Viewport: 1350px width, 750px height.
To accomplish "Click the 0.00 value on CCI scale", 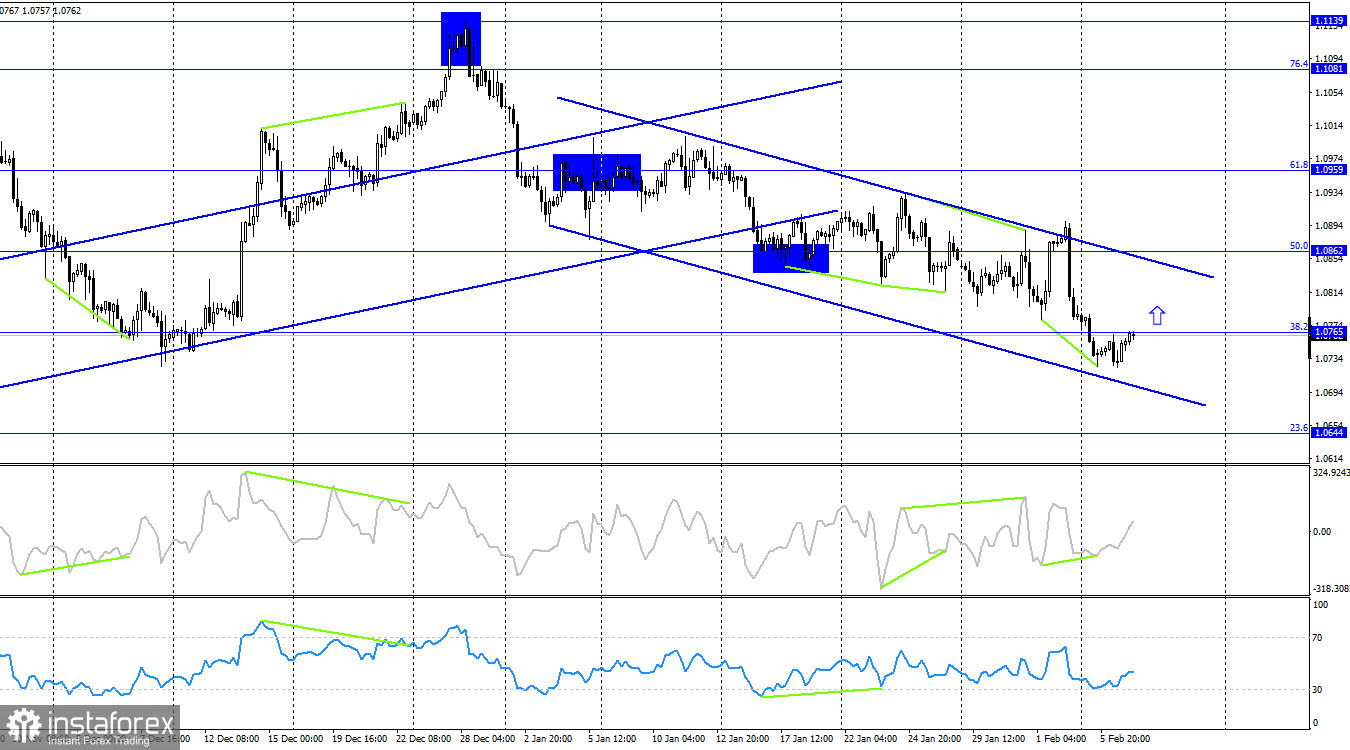I will pos(1322,531).
